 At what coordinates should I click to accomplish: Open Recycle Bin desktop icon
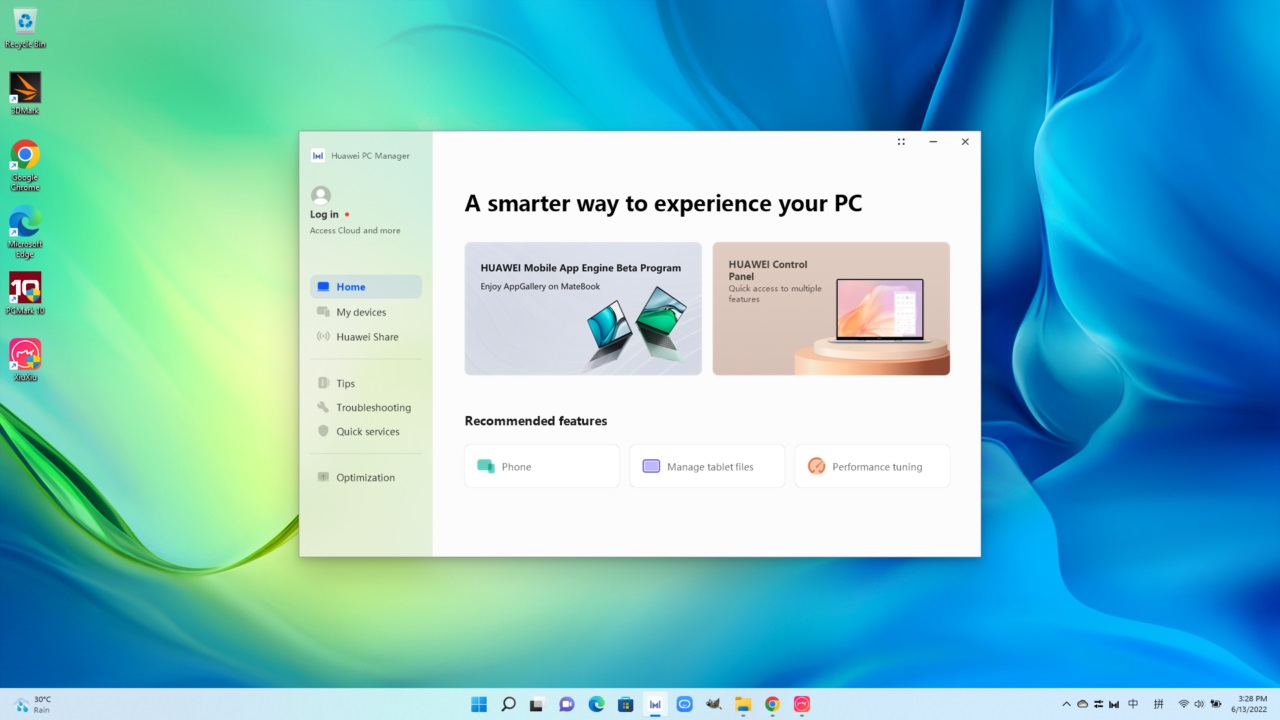click(x=25, y=28)
